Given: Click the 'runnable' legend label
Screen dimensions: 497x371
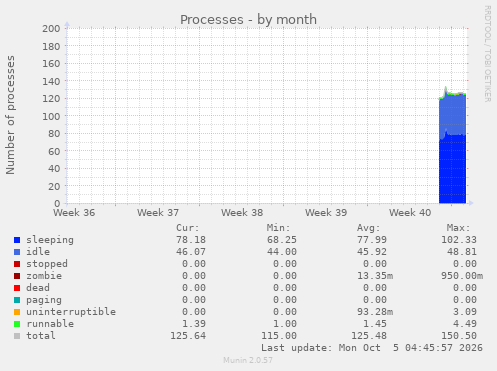Looking at the screenshot, I should click(50, 324).
